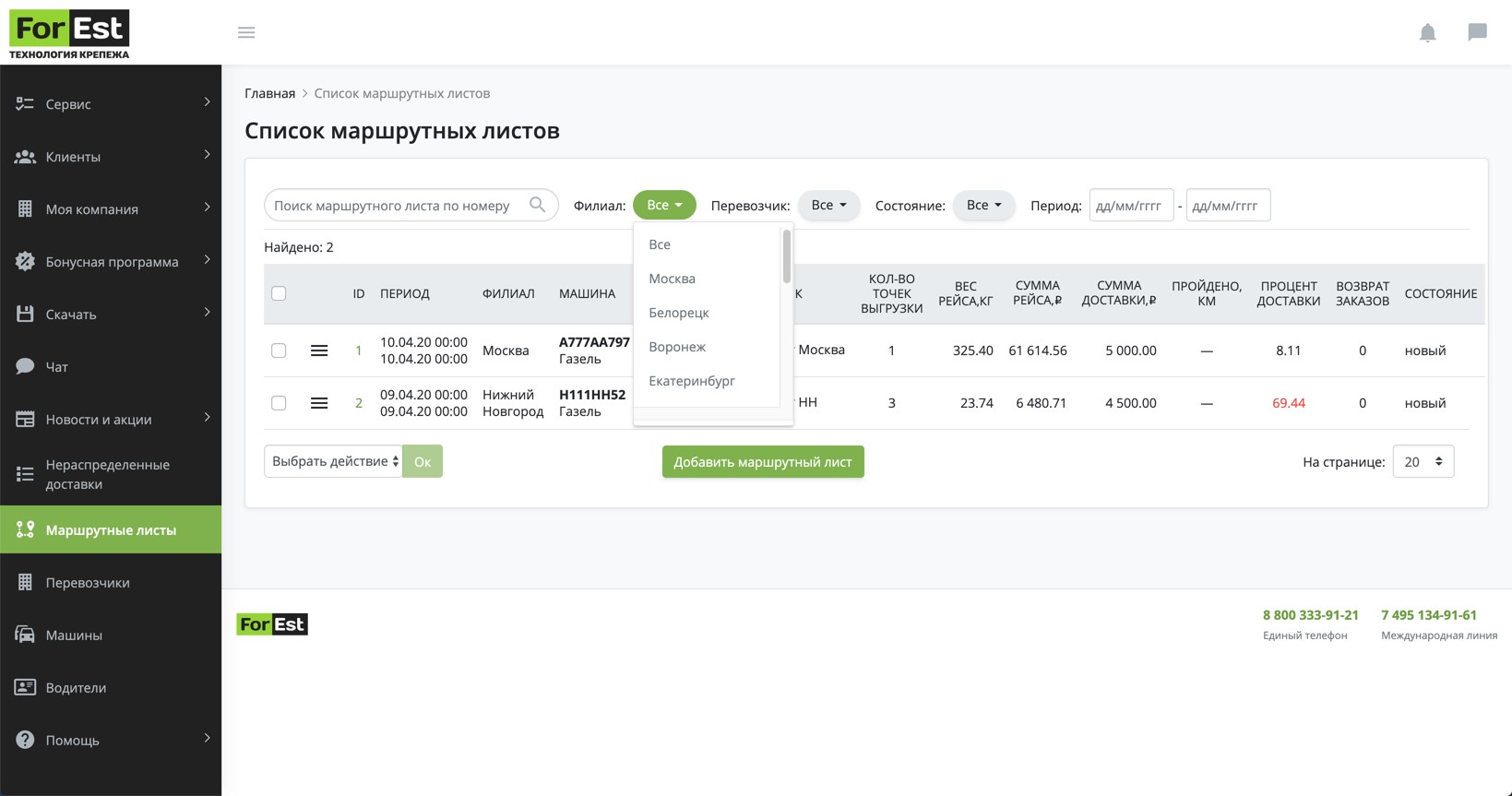Screen dimensions: 1512x796
Task: Click the Водители ID card icon
Action: [25, 687]
